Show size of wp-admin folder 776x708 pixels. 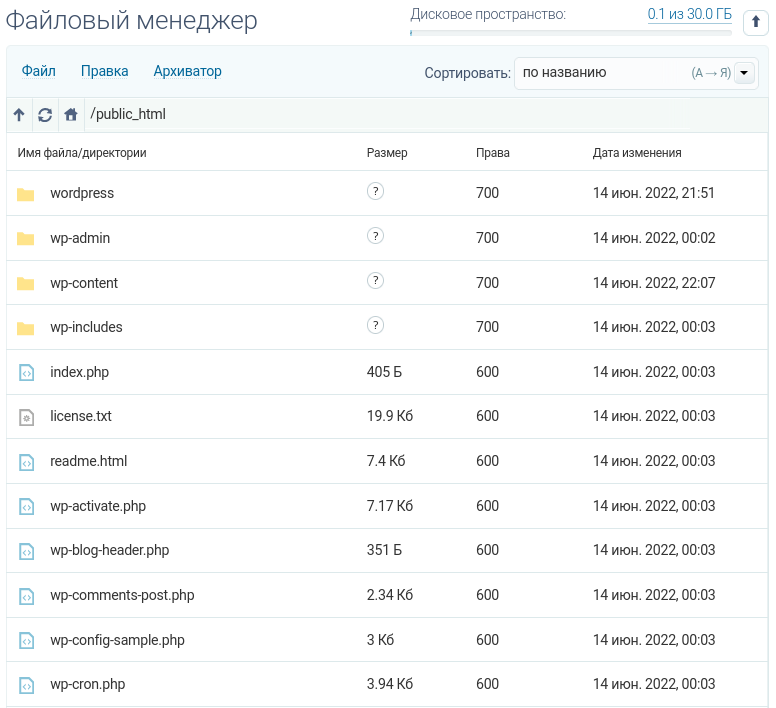[375, 236]
